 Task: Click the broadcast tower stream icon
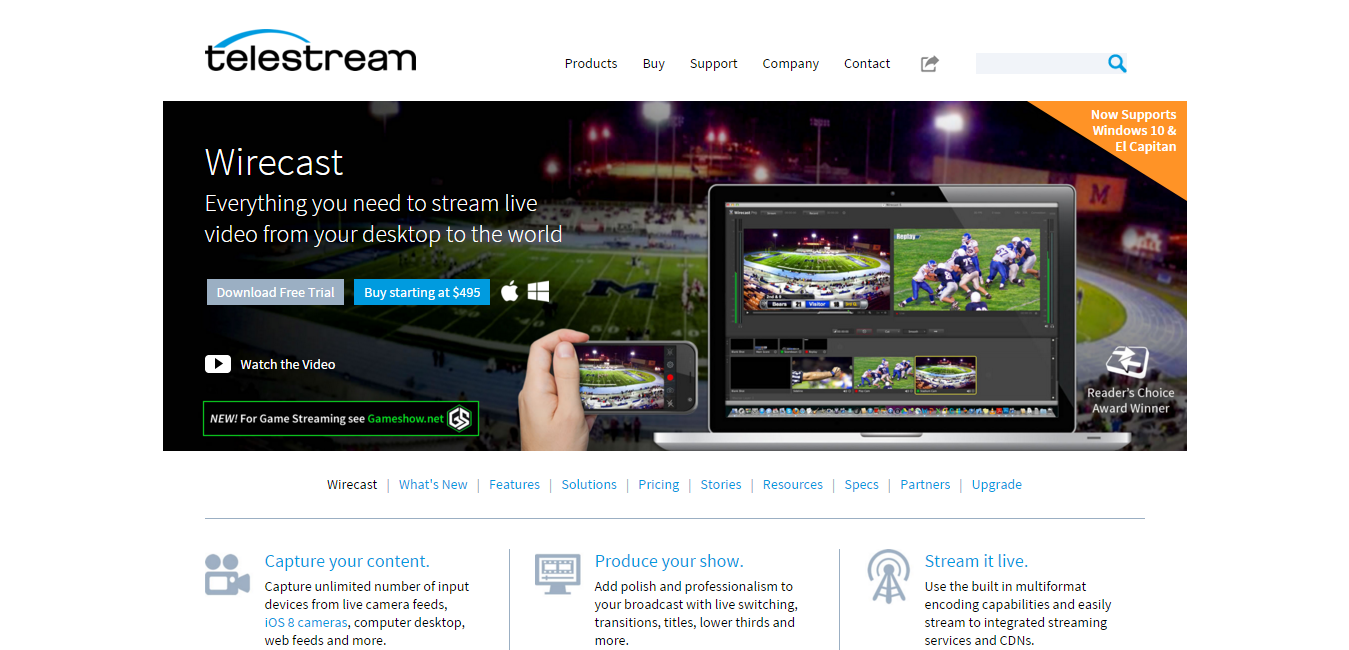[888, 576]
